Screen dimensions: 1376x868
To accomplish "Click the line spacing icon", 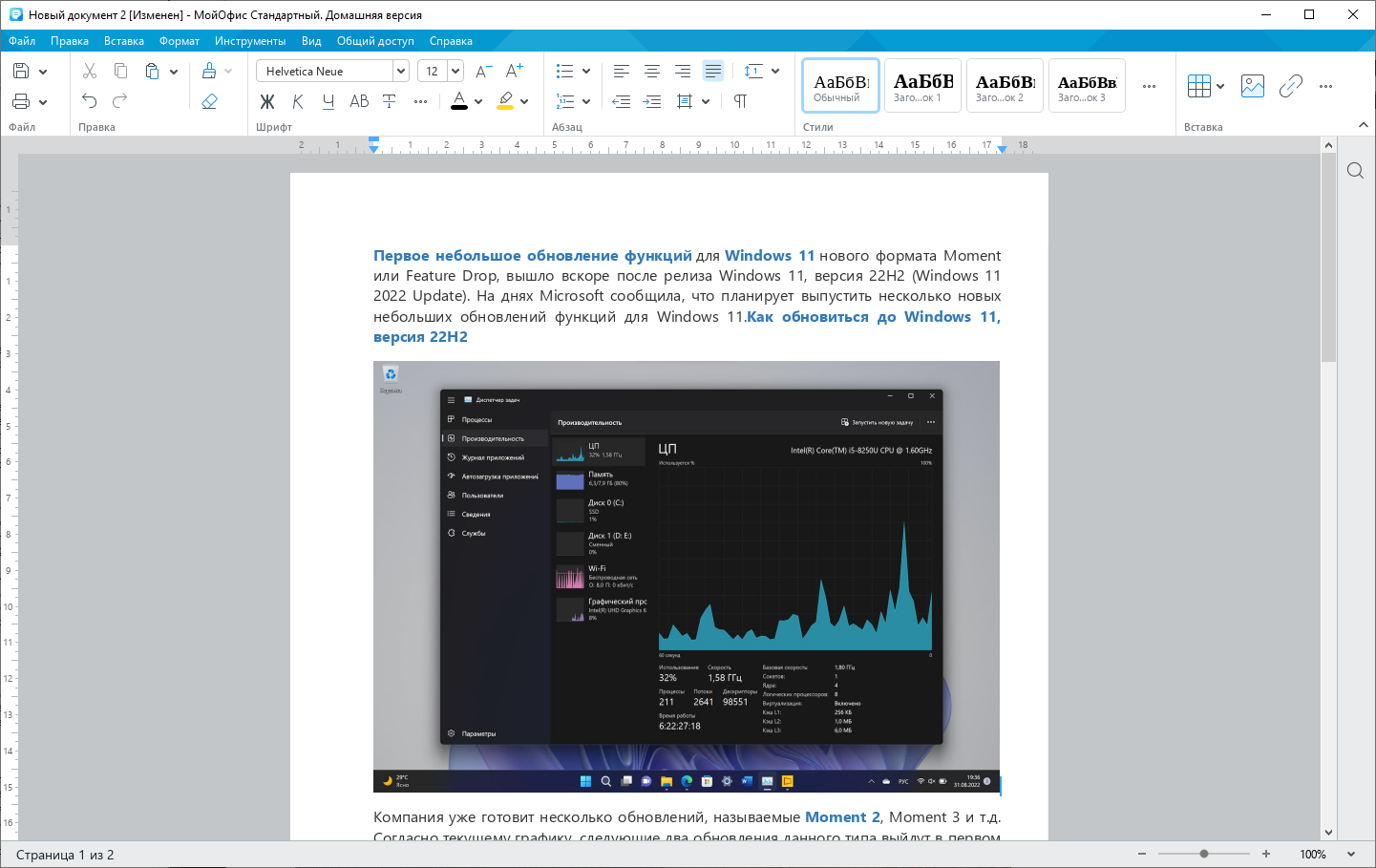I will [753, 71].
